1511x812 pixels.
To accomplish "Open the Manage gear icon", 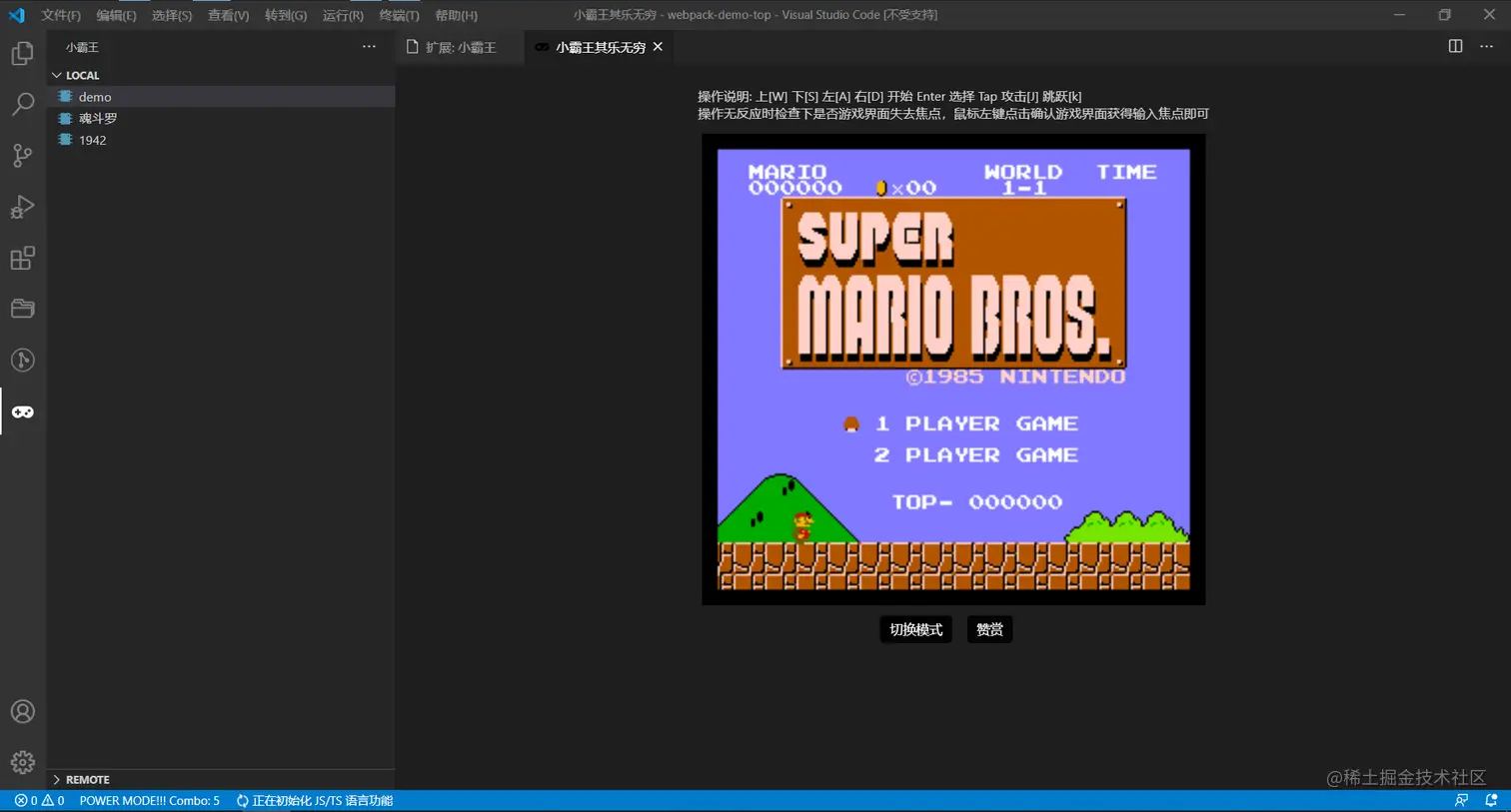I will click(x=22, y=762).
